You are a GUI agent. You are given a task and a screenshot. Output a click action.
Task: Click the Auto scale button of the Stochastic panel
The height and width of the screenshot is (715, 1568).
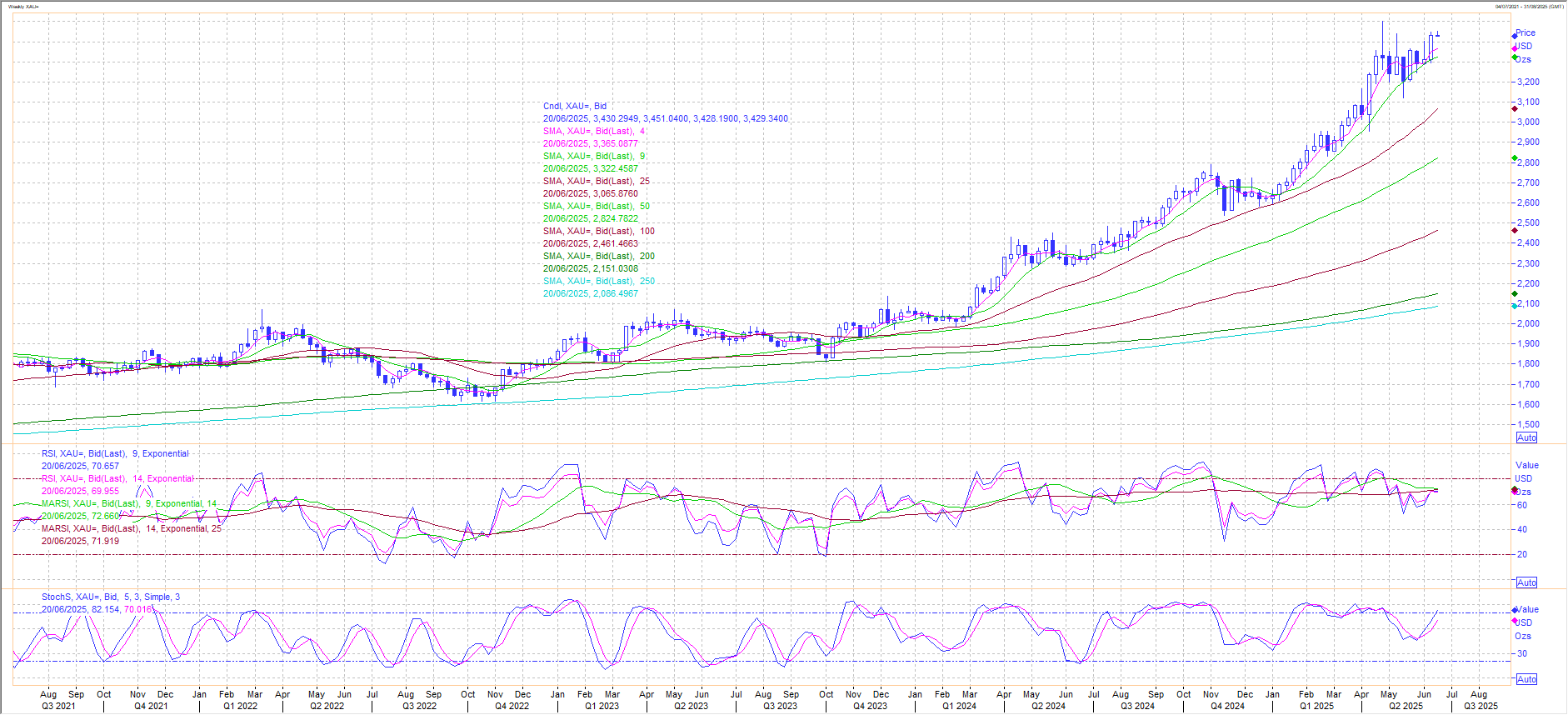(1526, 679)
